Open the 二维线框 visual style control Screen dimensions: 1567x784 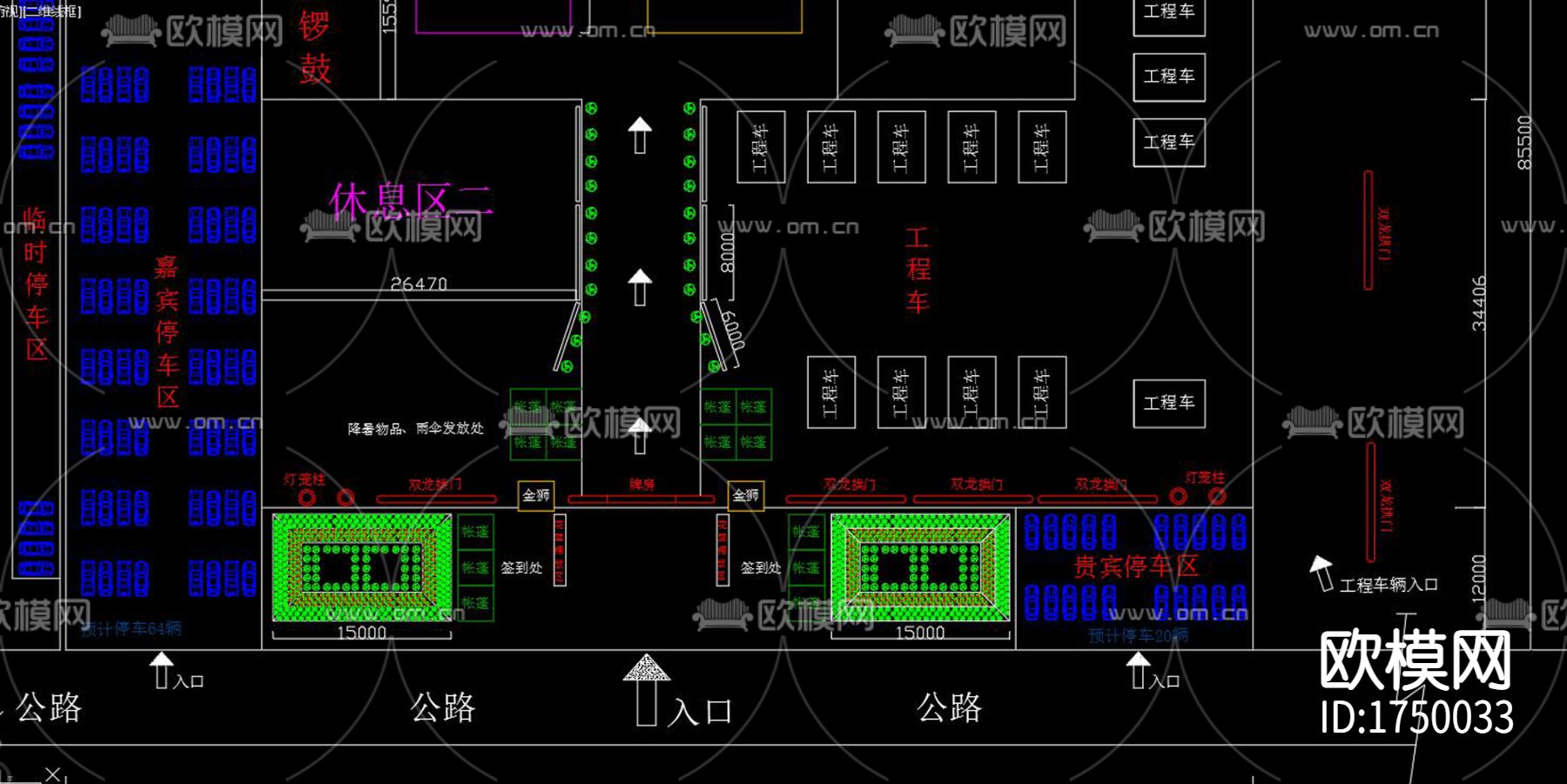coord(51,10)
